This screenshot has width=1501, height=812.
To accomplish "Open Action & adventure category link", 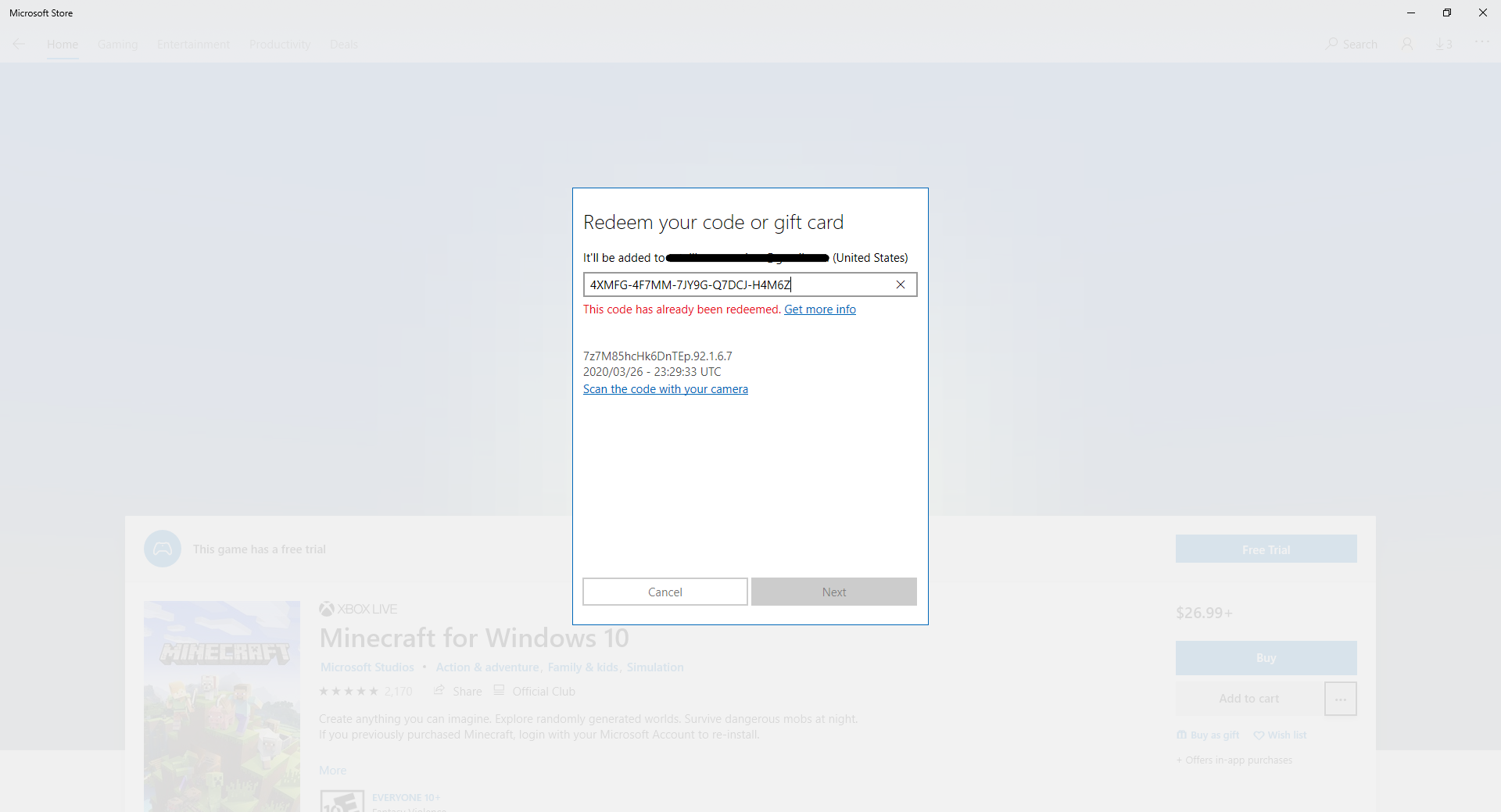I will (488, 667).
